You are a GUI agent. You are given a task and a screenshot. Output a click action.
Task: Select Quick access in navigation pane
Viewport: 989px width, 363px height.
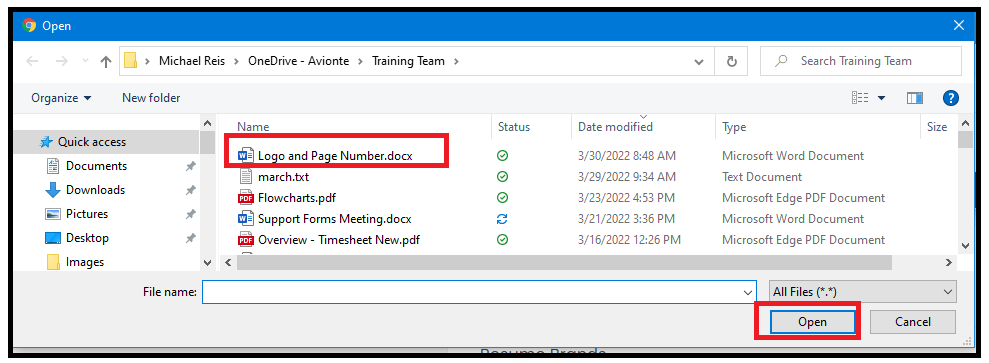[x=92, y=142]
